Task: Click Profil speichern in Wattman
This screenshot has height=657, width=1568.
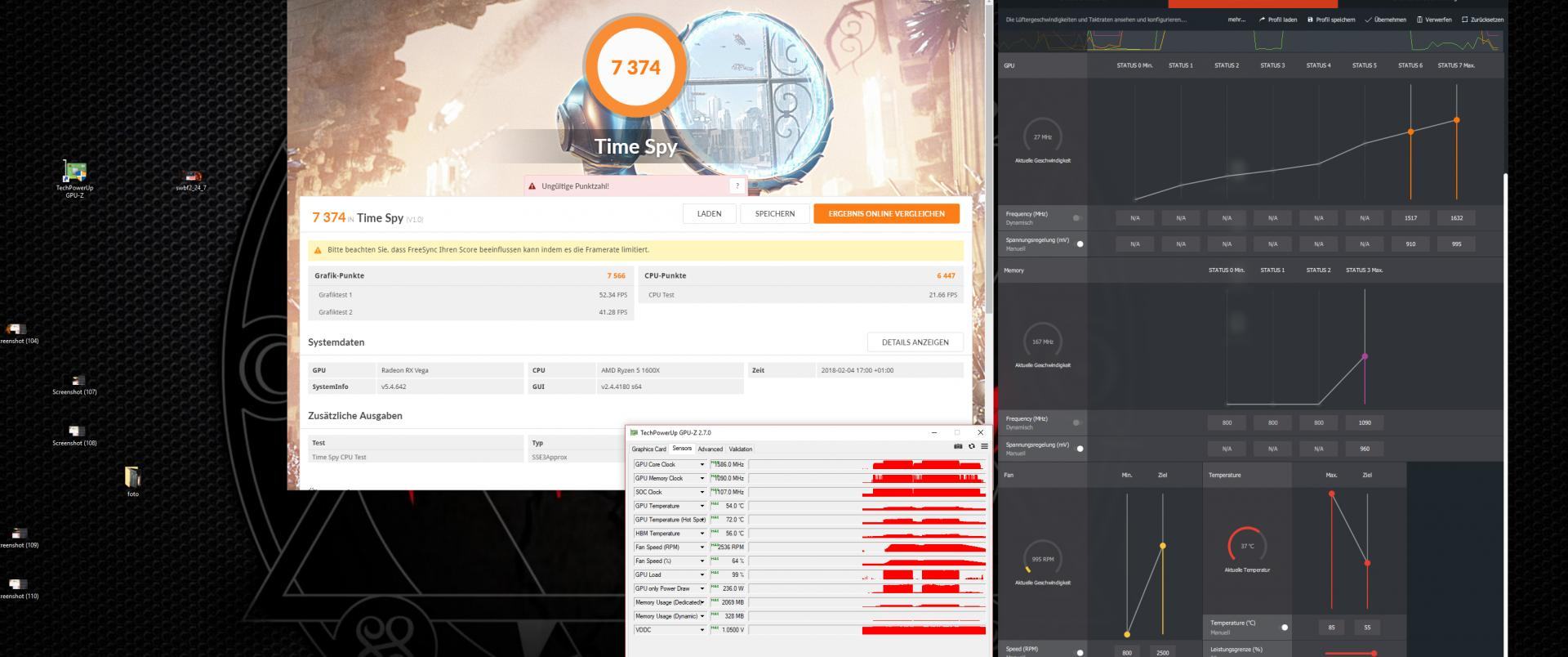Action: (1331, 20)
